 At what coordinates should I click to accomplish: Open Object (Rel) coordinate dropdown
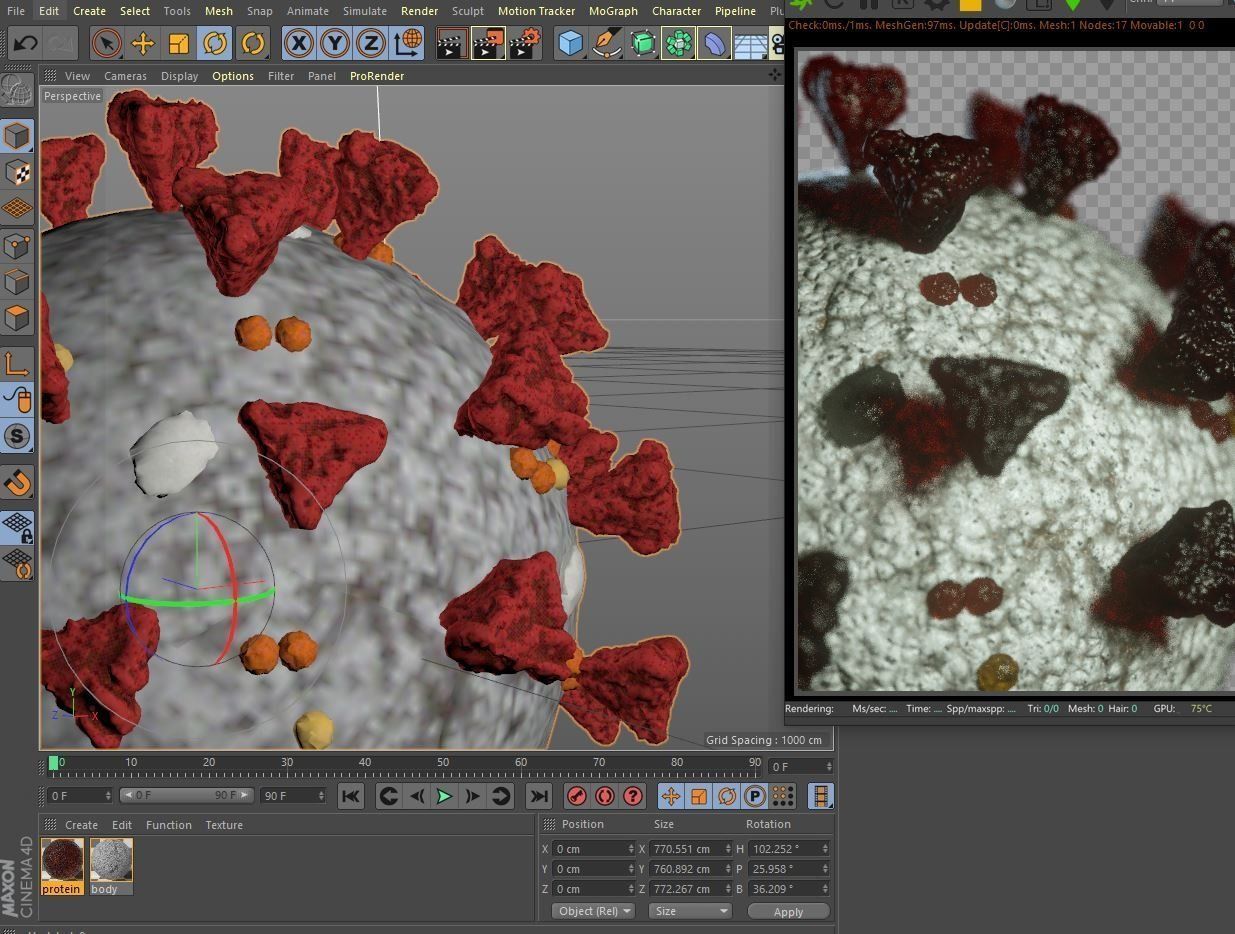(x=594, y=911)
